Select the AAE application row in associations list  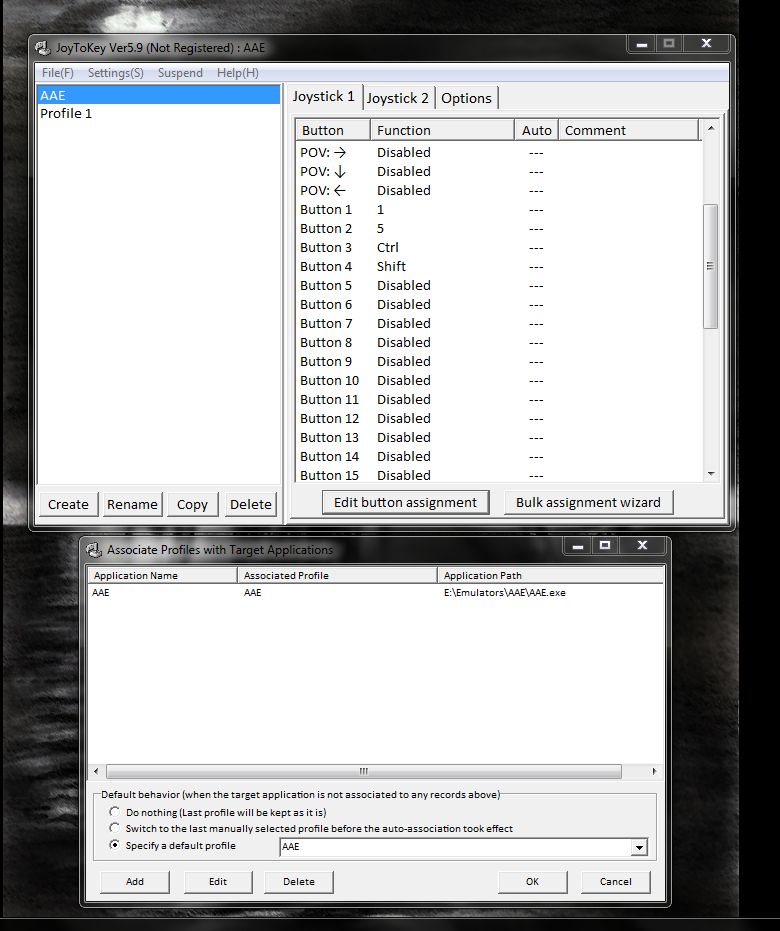(x=375, y=593)
